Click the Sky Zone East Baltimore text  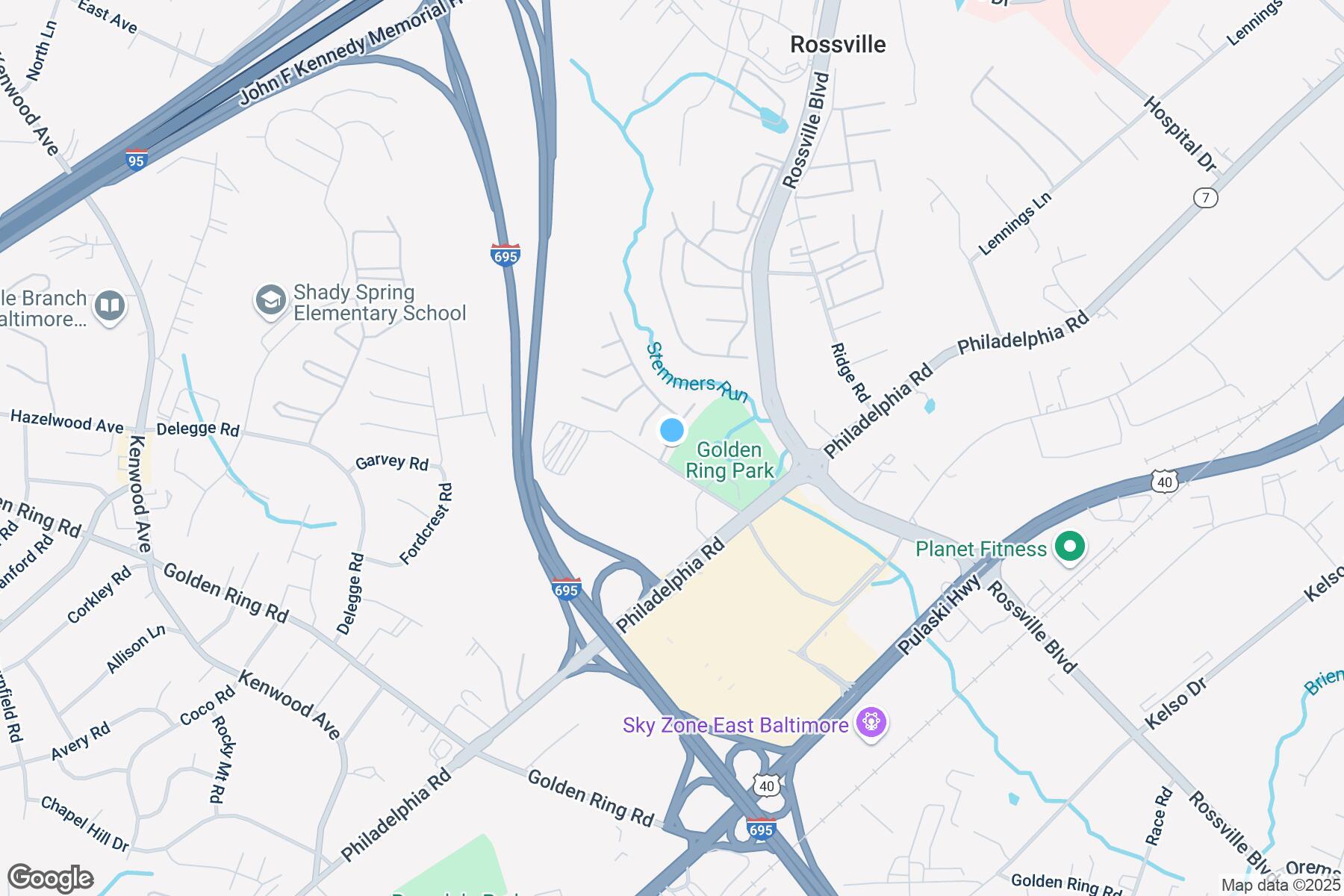[x=736, y=725]
